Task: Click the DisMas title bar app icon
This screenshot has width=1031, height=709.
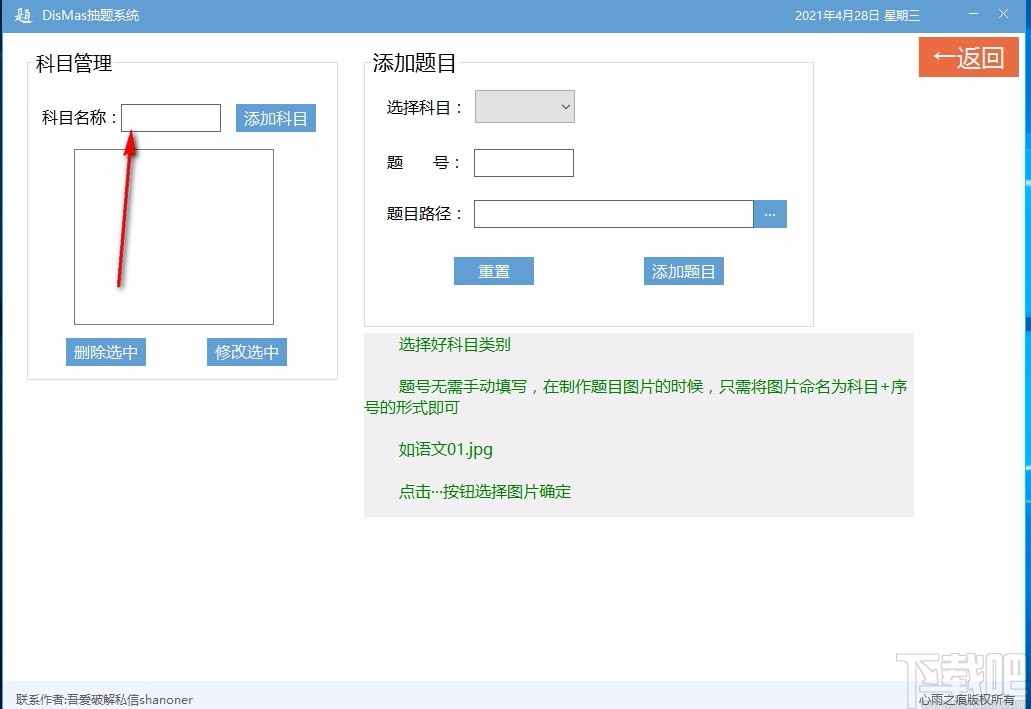Action: 22,15
